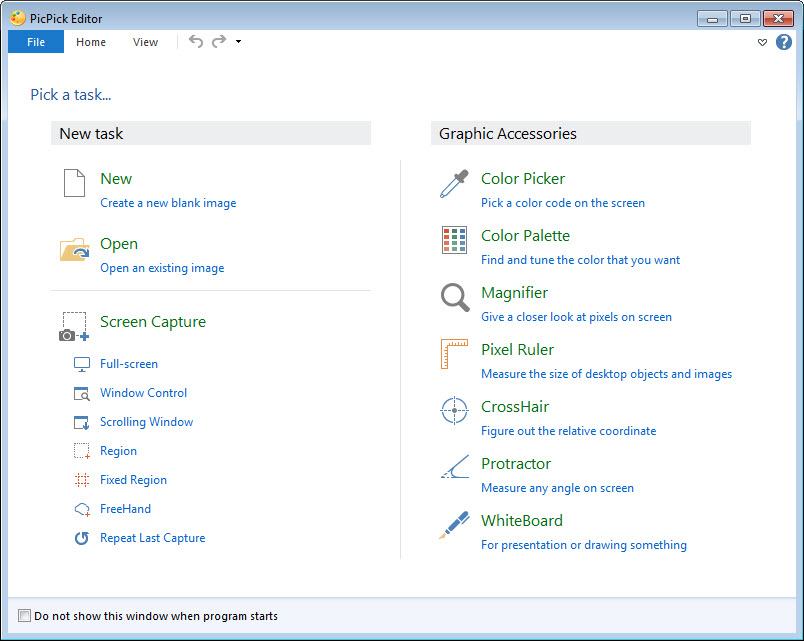Click the Repeat Last Capture icon

(82, 538)
